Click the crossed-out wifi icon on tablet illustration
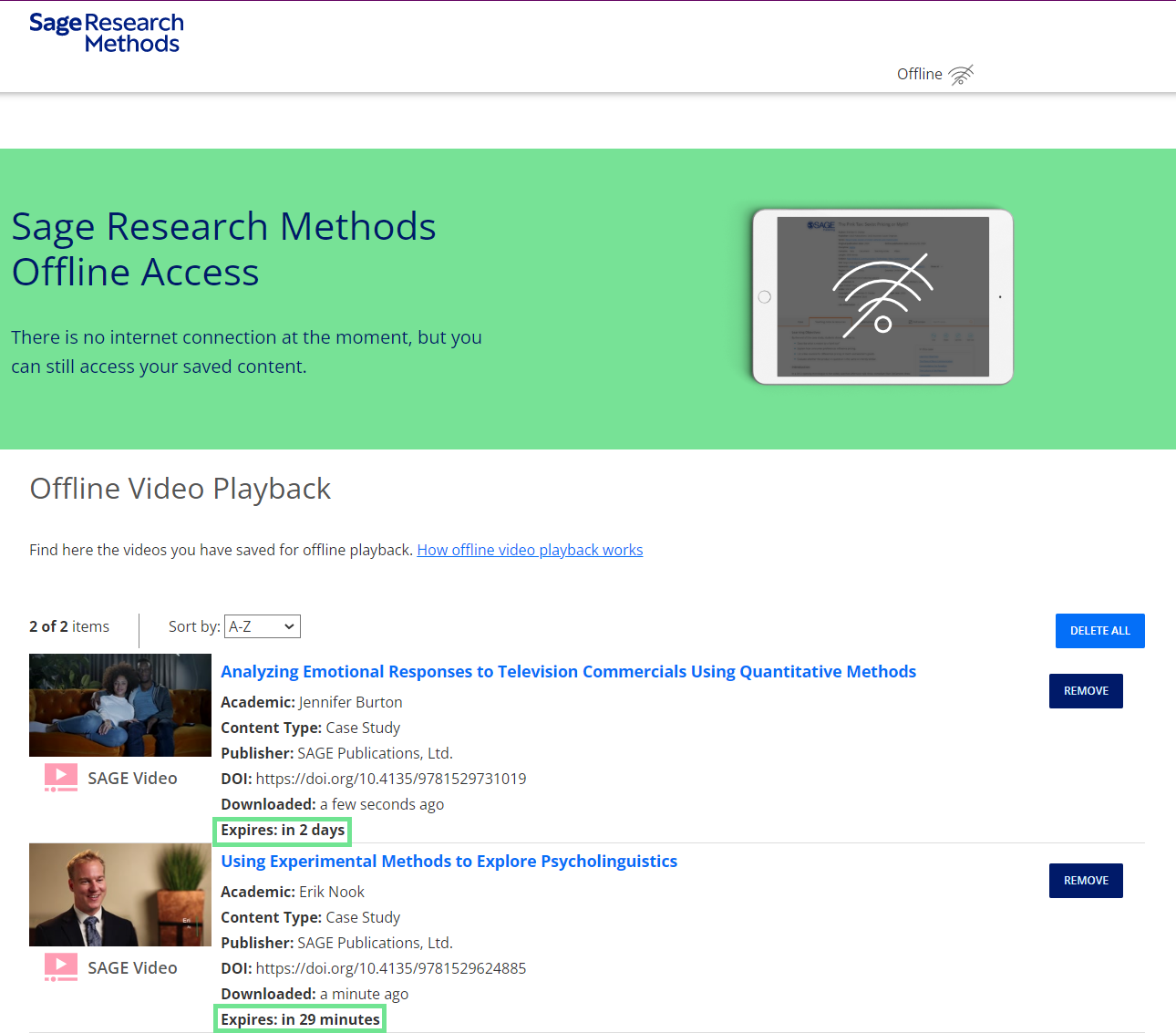This screenshot has height=1033, width=1176. pos(882,296)
